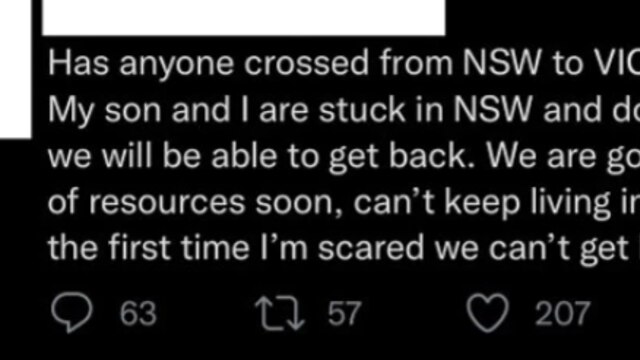Select the word "scared" in the last line
The height and width of the screenshot is (360, 640).
tap(371, 248)
